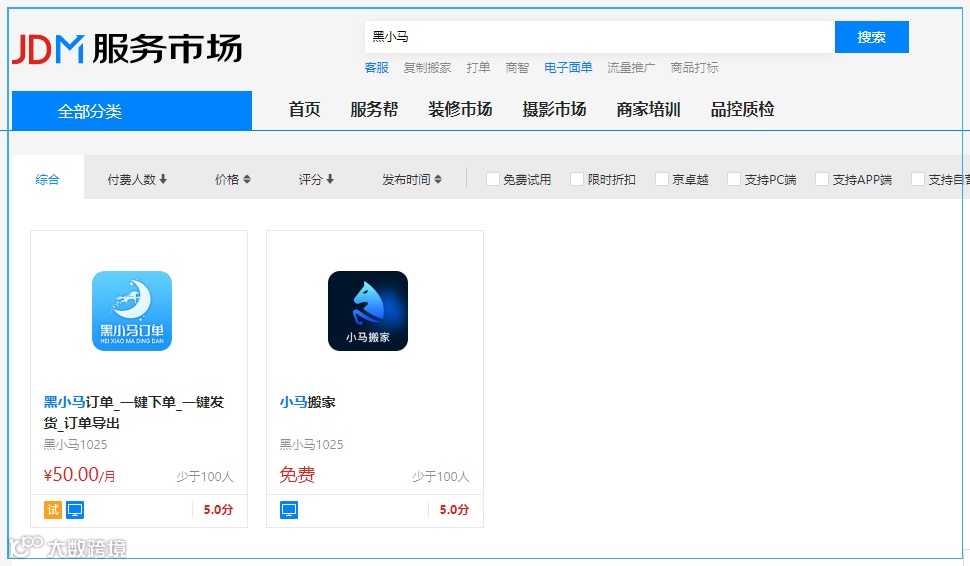Open the 客服 hot search link
970x566 pixels.
click(x=376, y=67)
